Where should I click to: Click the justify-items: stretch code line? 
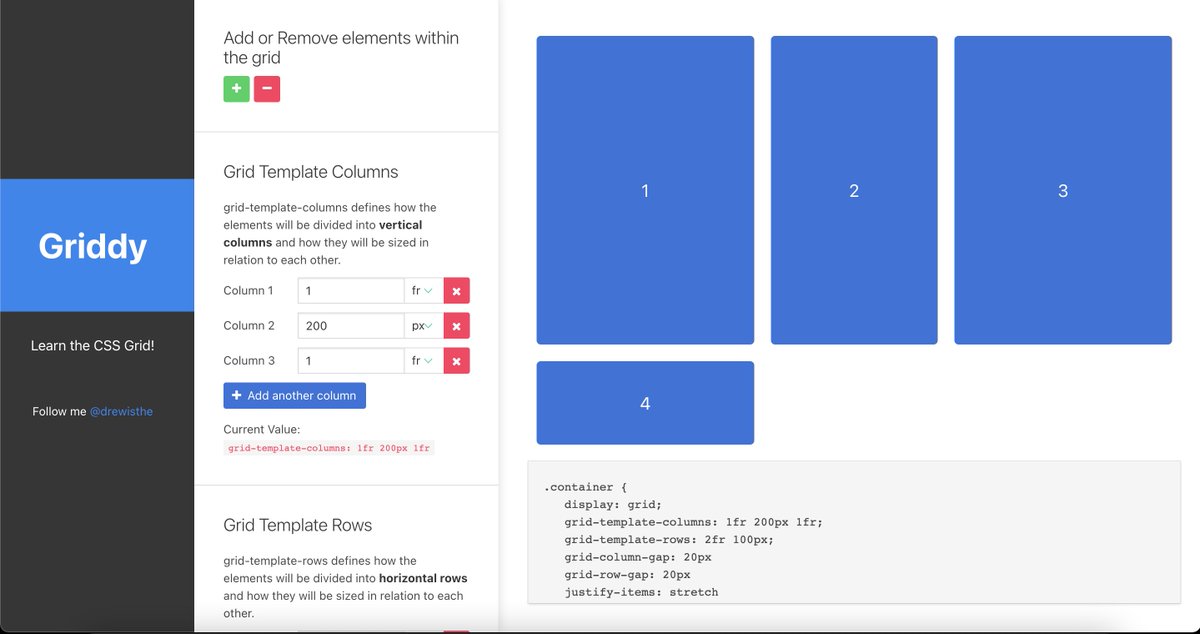pyautogui.click(x=641, y=592)
